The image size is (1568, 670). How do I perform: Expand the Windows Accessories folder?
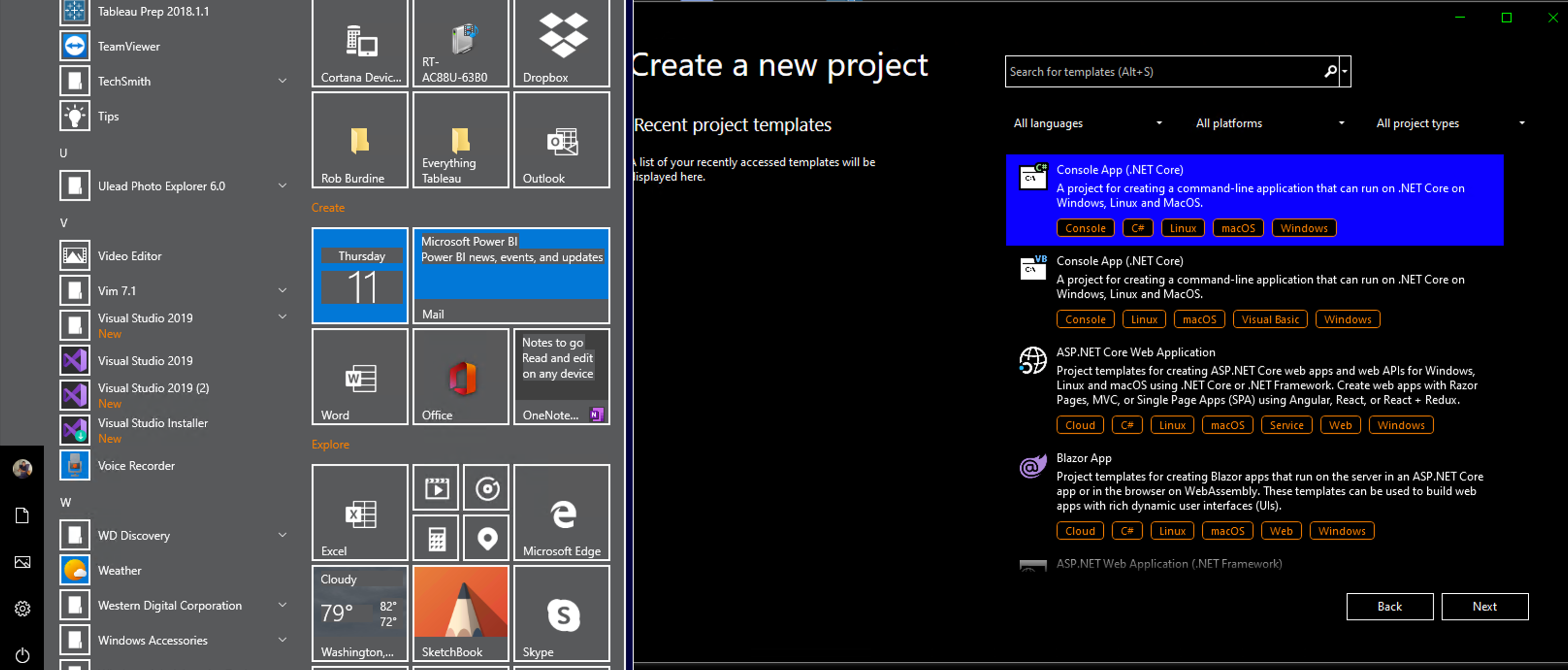pyautogui.click(x=282, y=639)
